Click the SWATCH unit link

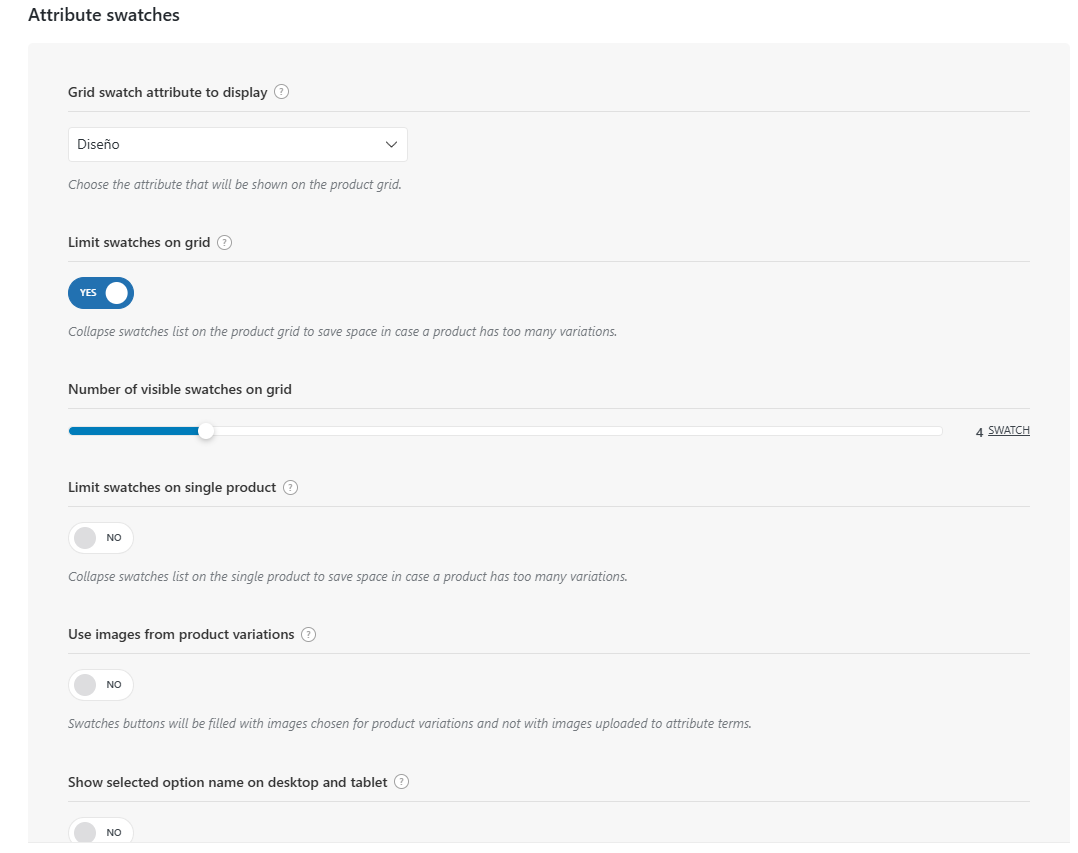(x=1009, y=430)
